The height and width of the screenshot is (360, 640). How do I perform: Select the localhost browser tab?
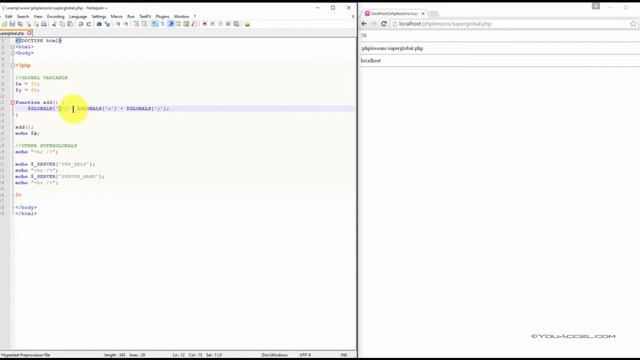[394, 13]
